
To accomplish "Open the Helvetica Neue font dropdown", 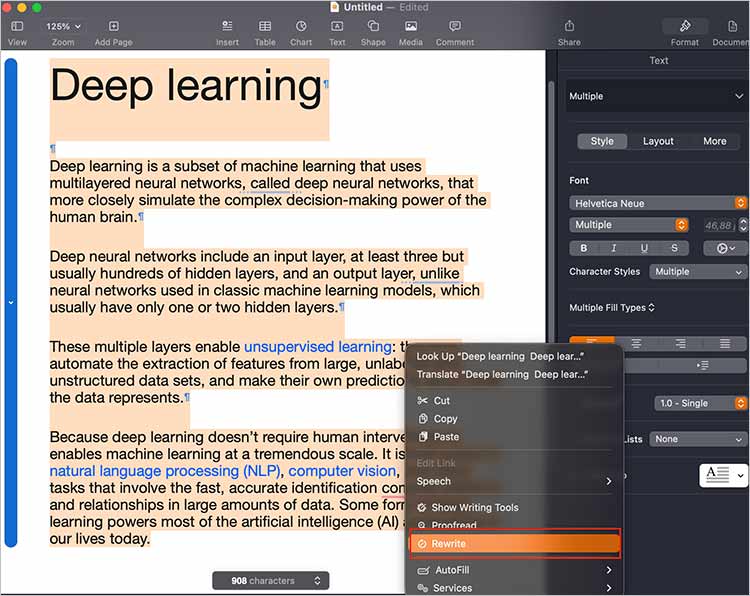I will [x=657, y=203].
